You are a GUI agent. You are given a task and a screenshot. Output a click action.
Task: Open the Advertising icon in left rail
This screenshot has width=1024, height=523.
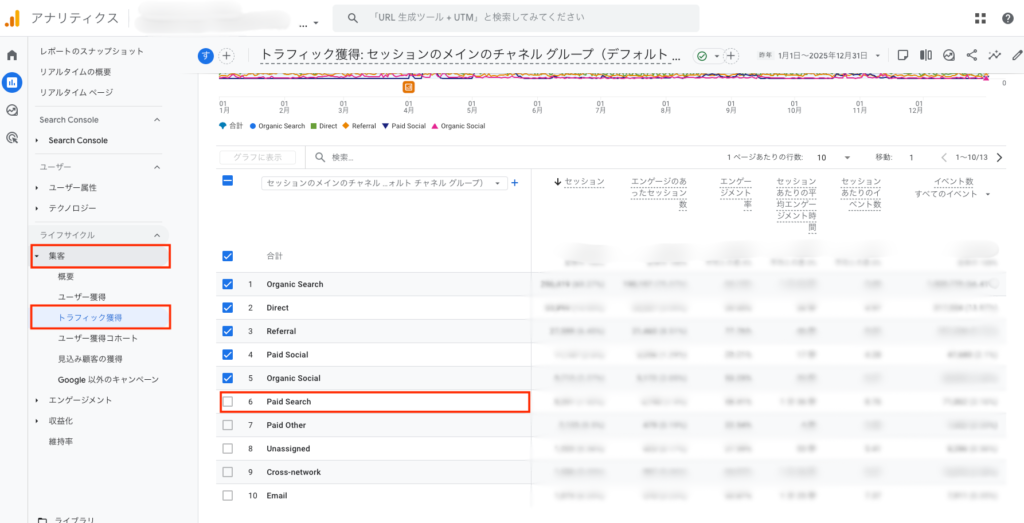[12, 137]
